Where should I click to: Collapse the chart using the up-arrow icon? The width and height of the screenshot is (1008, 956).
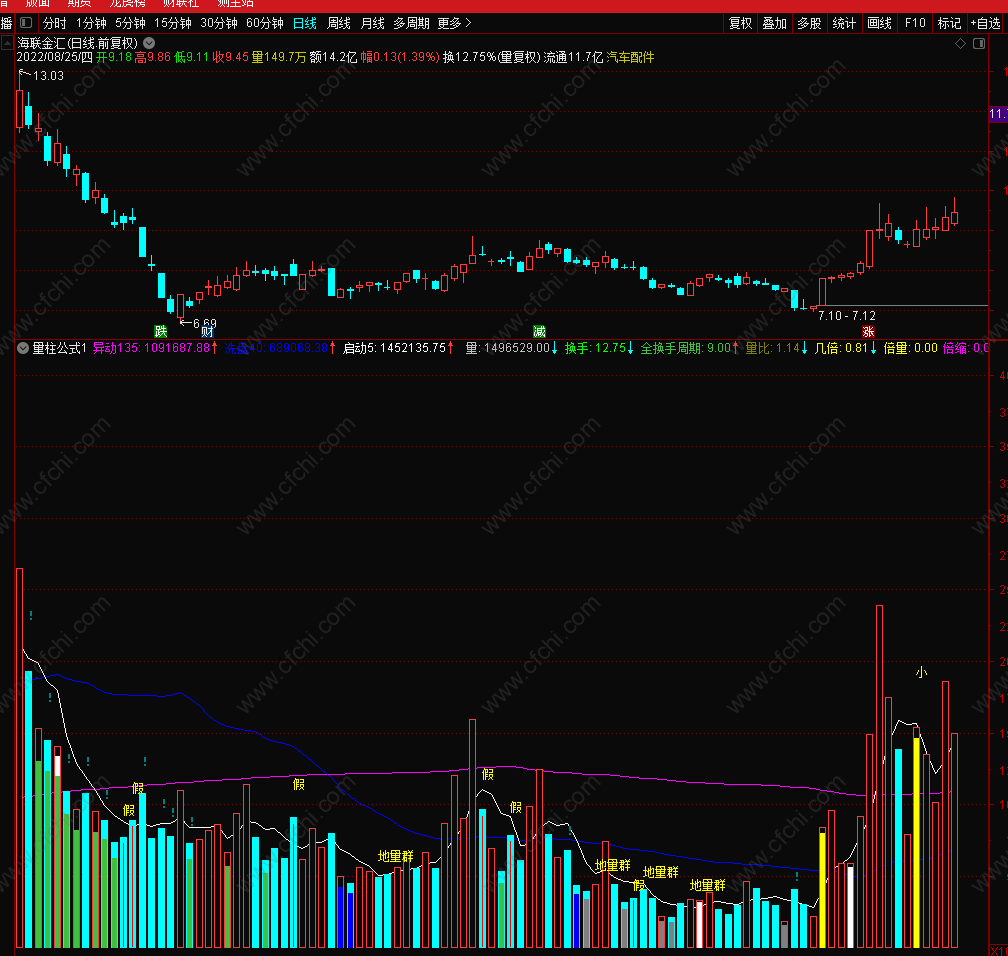click(x=7, y=44)
